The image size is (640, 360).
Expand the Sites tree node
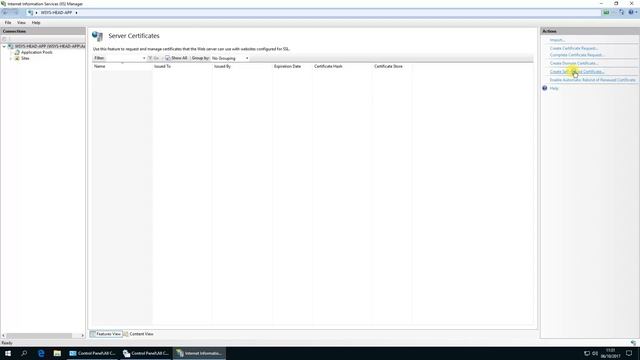[x=11, y=58]
